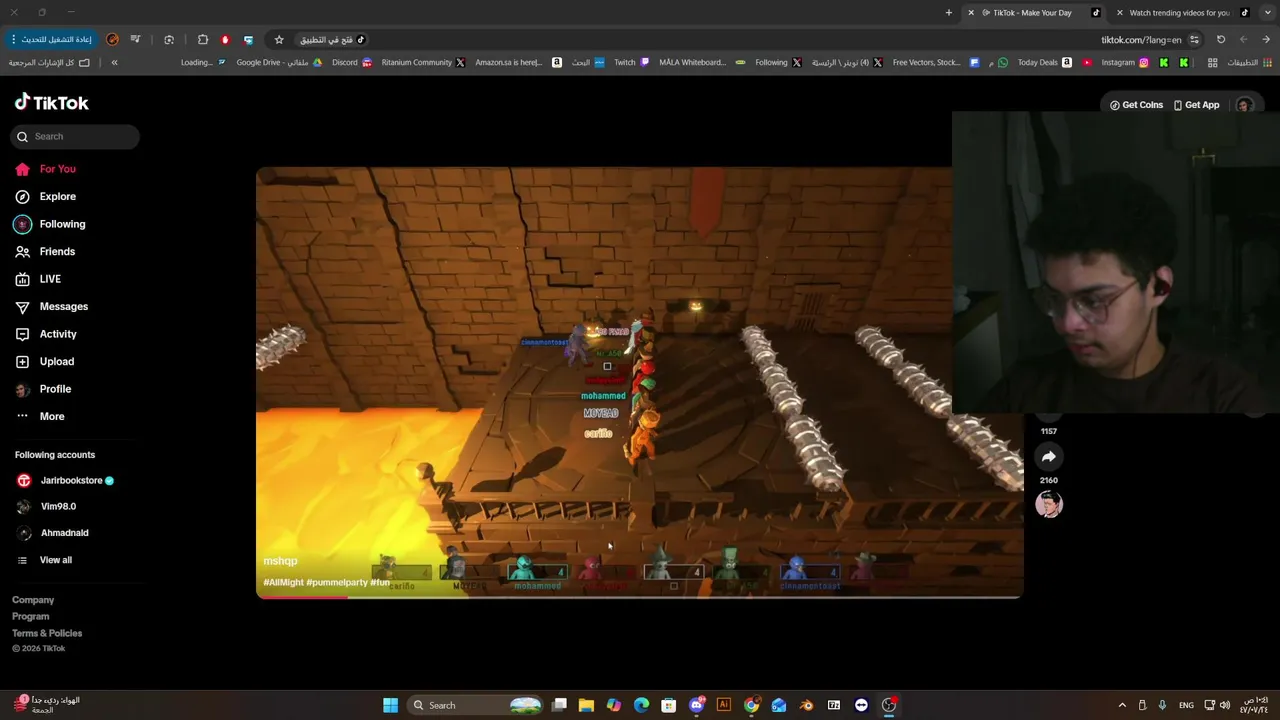This screenshot has height=720, width=1280.
Task: Open Profile from the sidebar
Action: click(x=43, y=389)
